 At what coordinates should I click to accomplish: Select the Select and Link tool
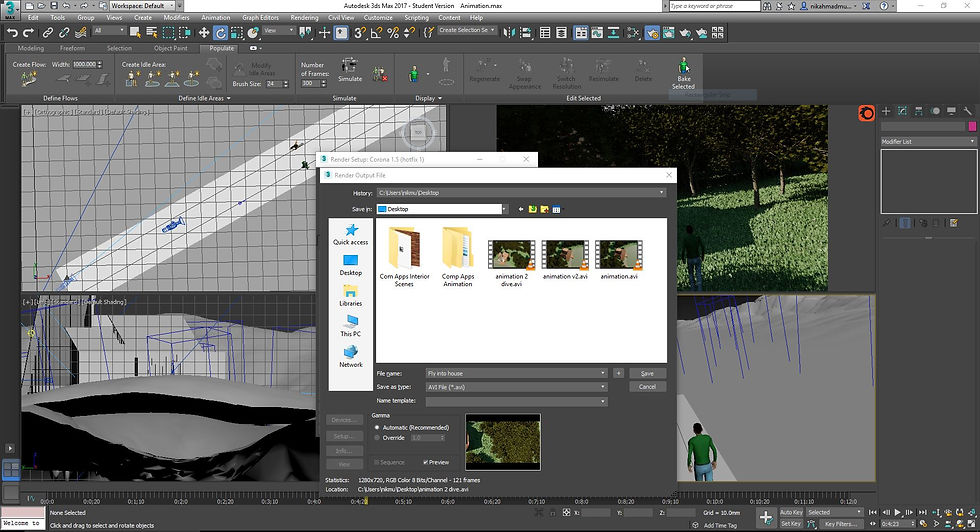pyautogui.click(x=48, y=33)
